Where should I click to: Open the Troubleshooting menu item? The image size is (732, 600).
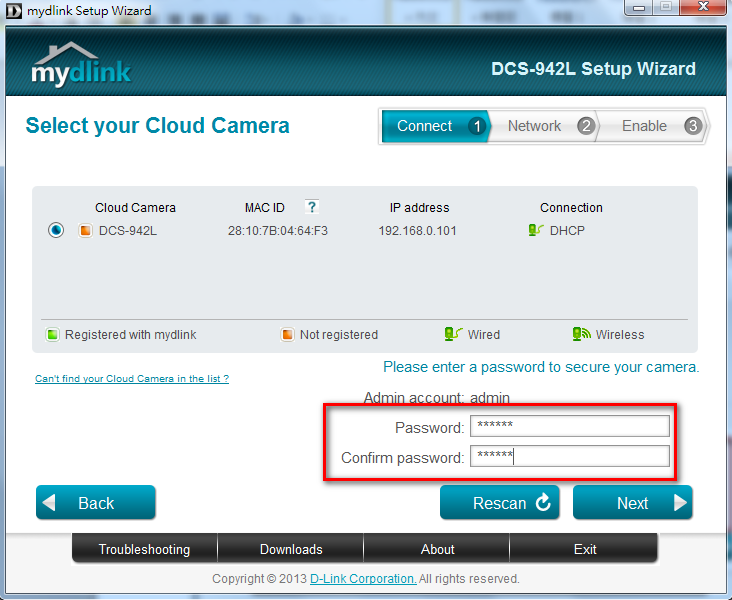click(x=144, y=549)
